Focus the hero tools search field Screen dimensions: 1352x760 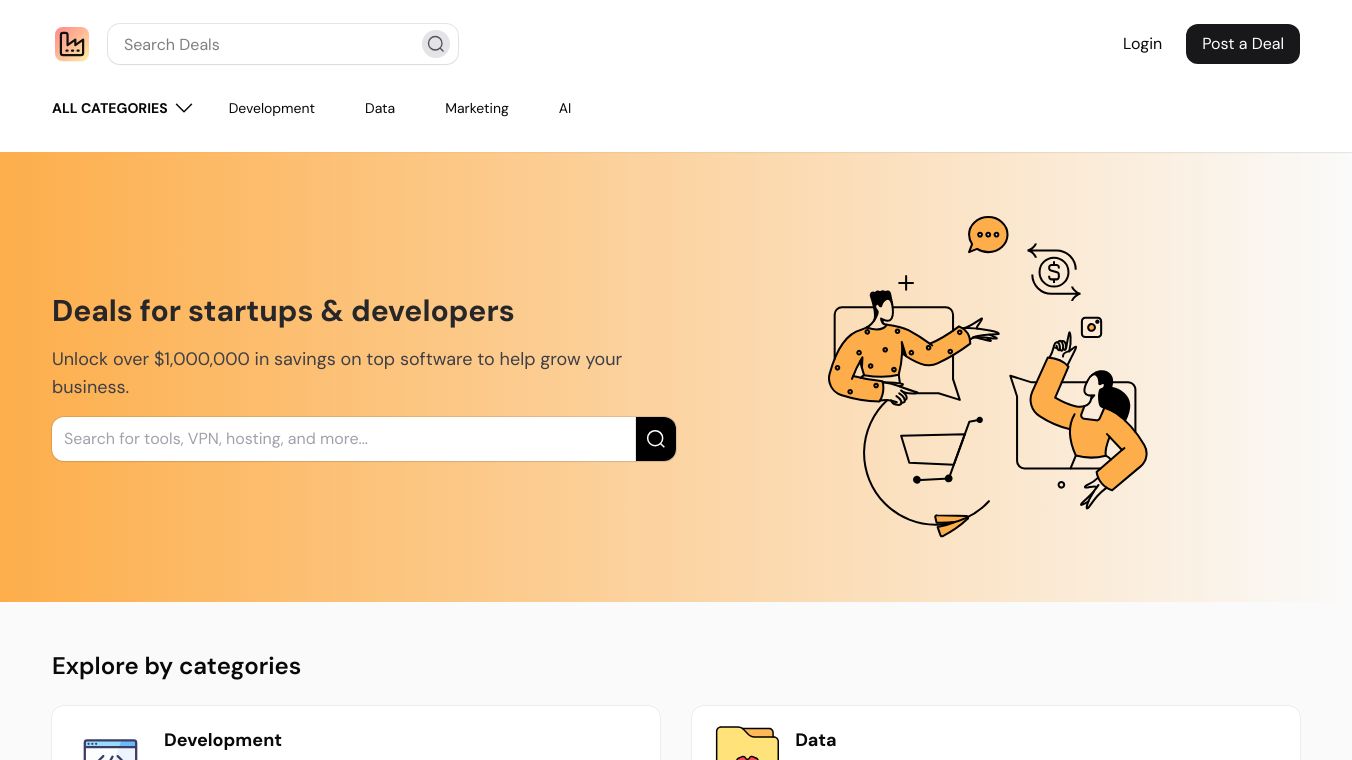(x=344, y=439)
